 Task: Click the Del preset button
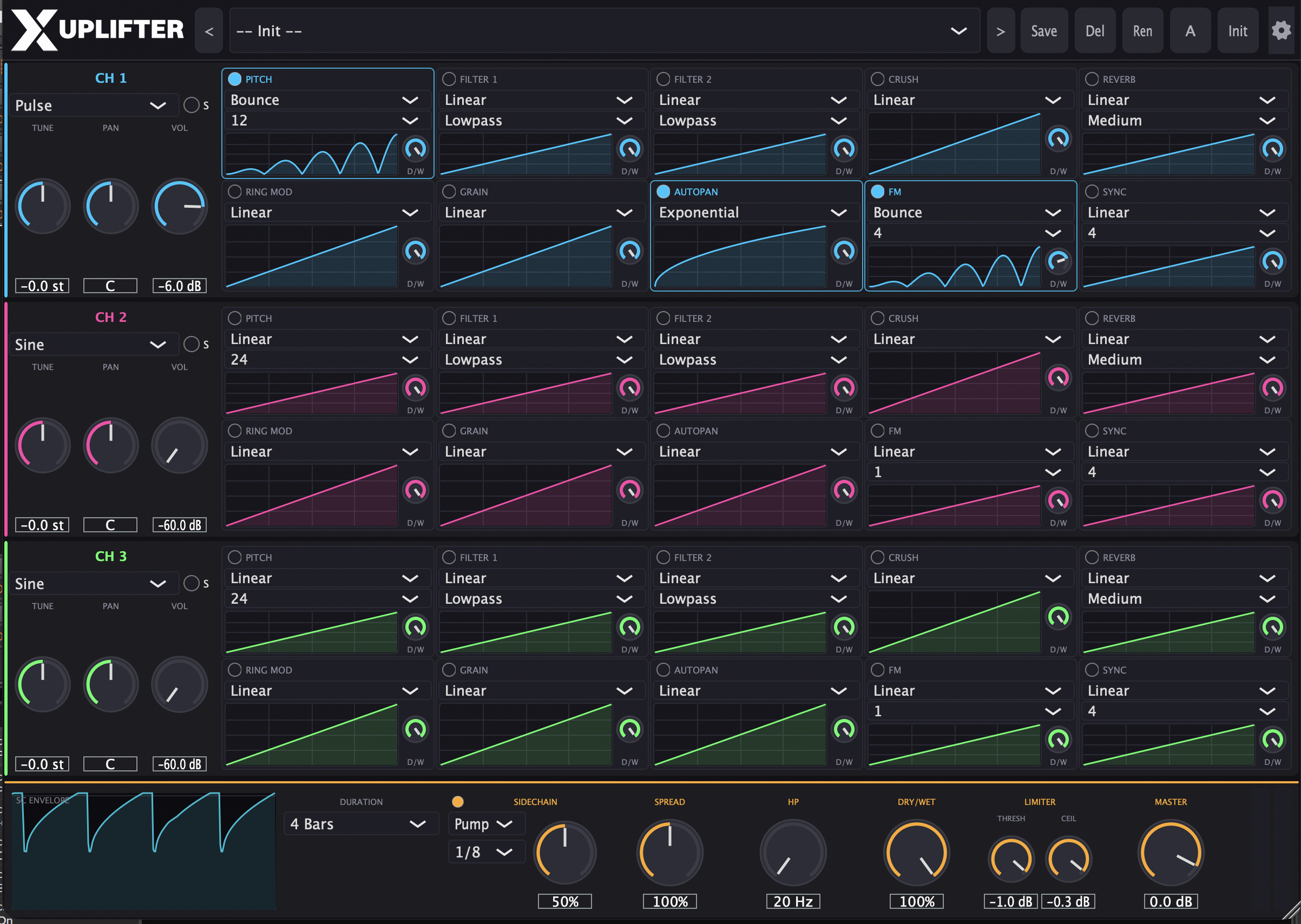[1095, 31]
